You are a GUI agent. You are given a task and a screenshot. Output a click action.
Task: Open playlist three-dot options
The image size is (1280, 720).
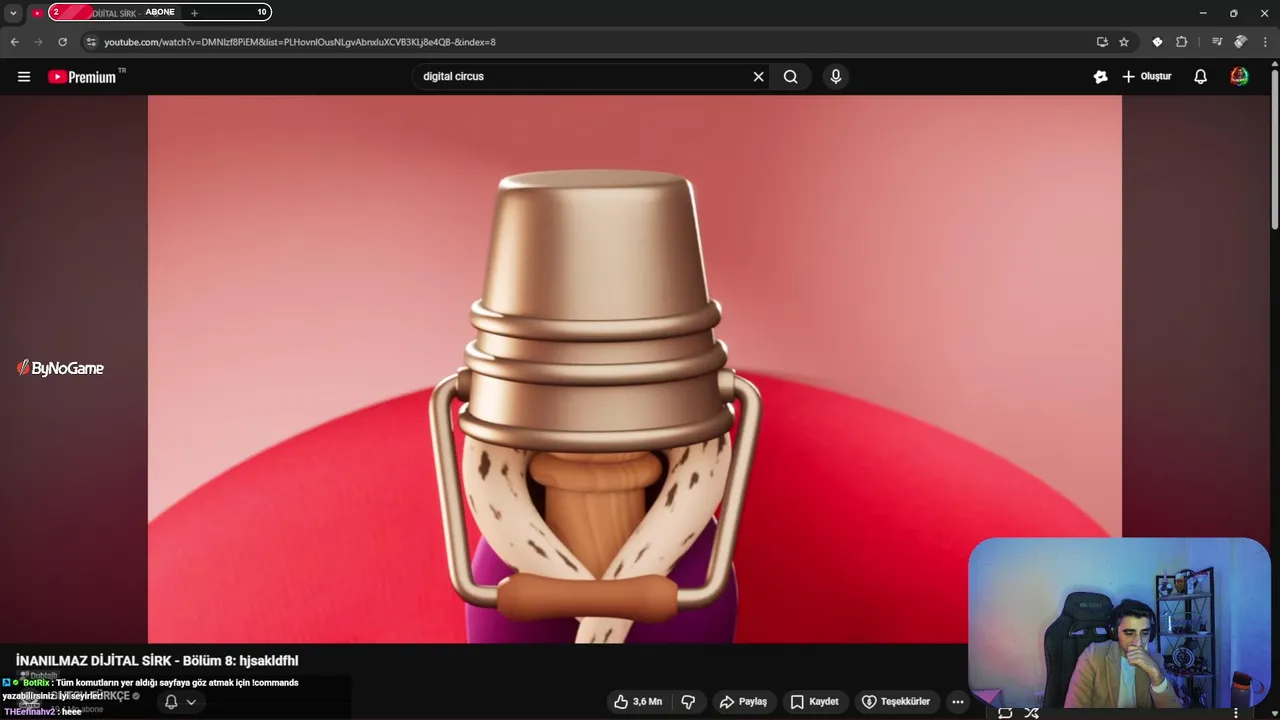click(x=1237, y=712)
